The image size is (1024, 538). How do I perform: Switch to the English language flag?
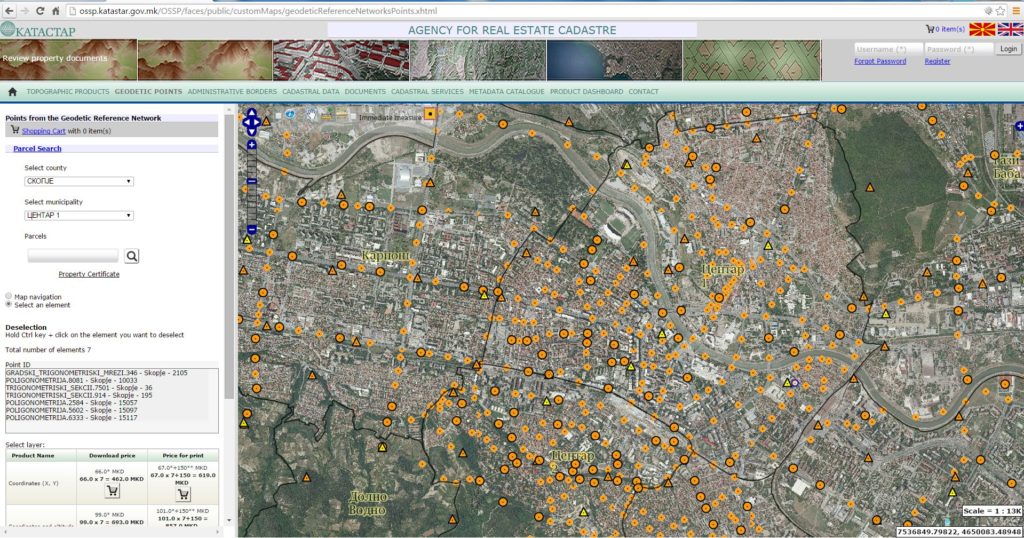point(1009,30)
